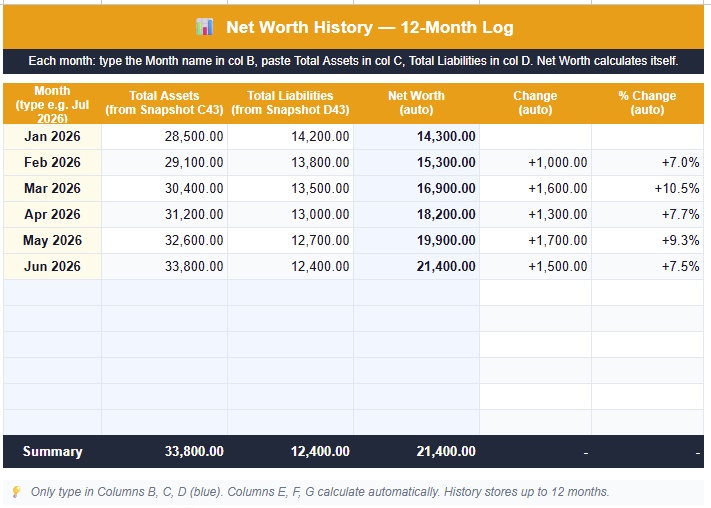Select percent change cell '+7.7%'

click(647, 214)
